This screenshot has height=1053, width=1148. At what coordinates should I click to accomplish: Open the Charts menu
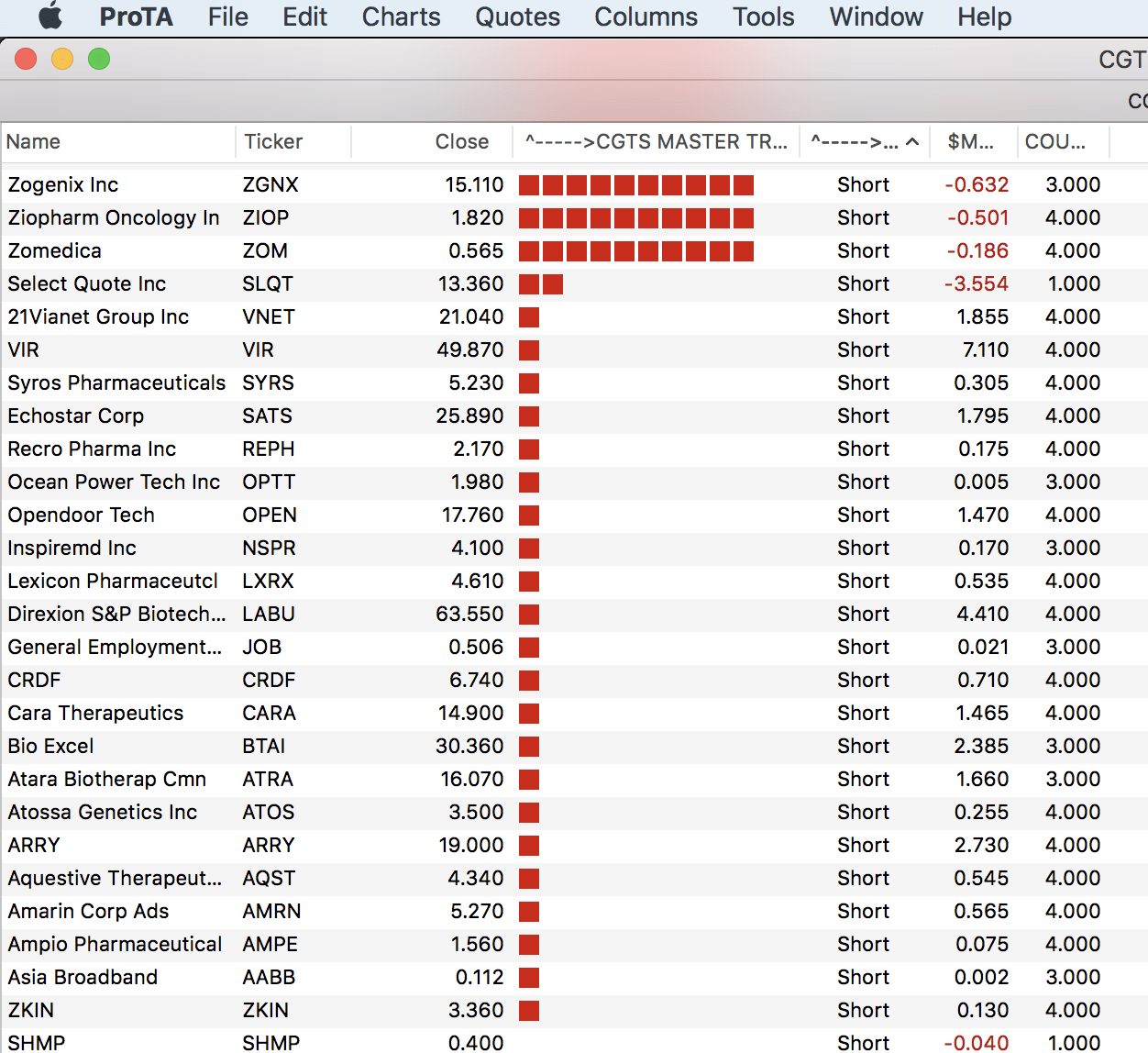coord(401,17)
